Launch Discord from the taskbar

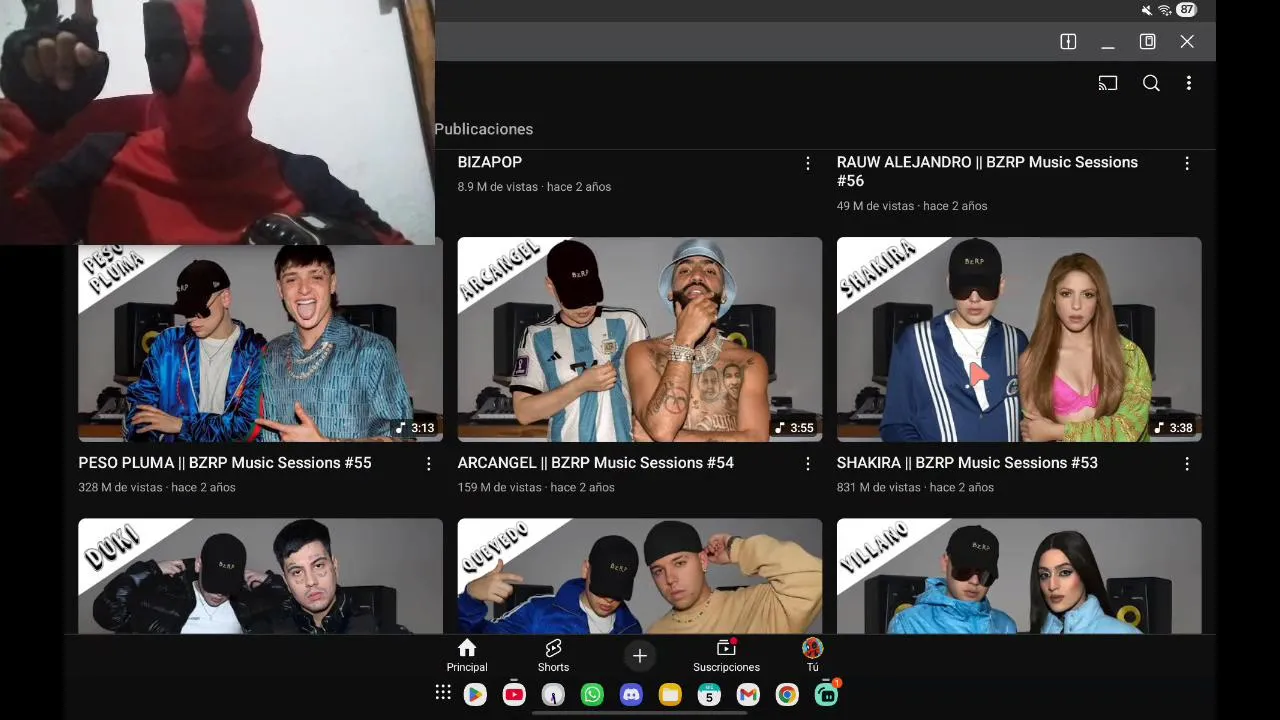click(631, 694)
